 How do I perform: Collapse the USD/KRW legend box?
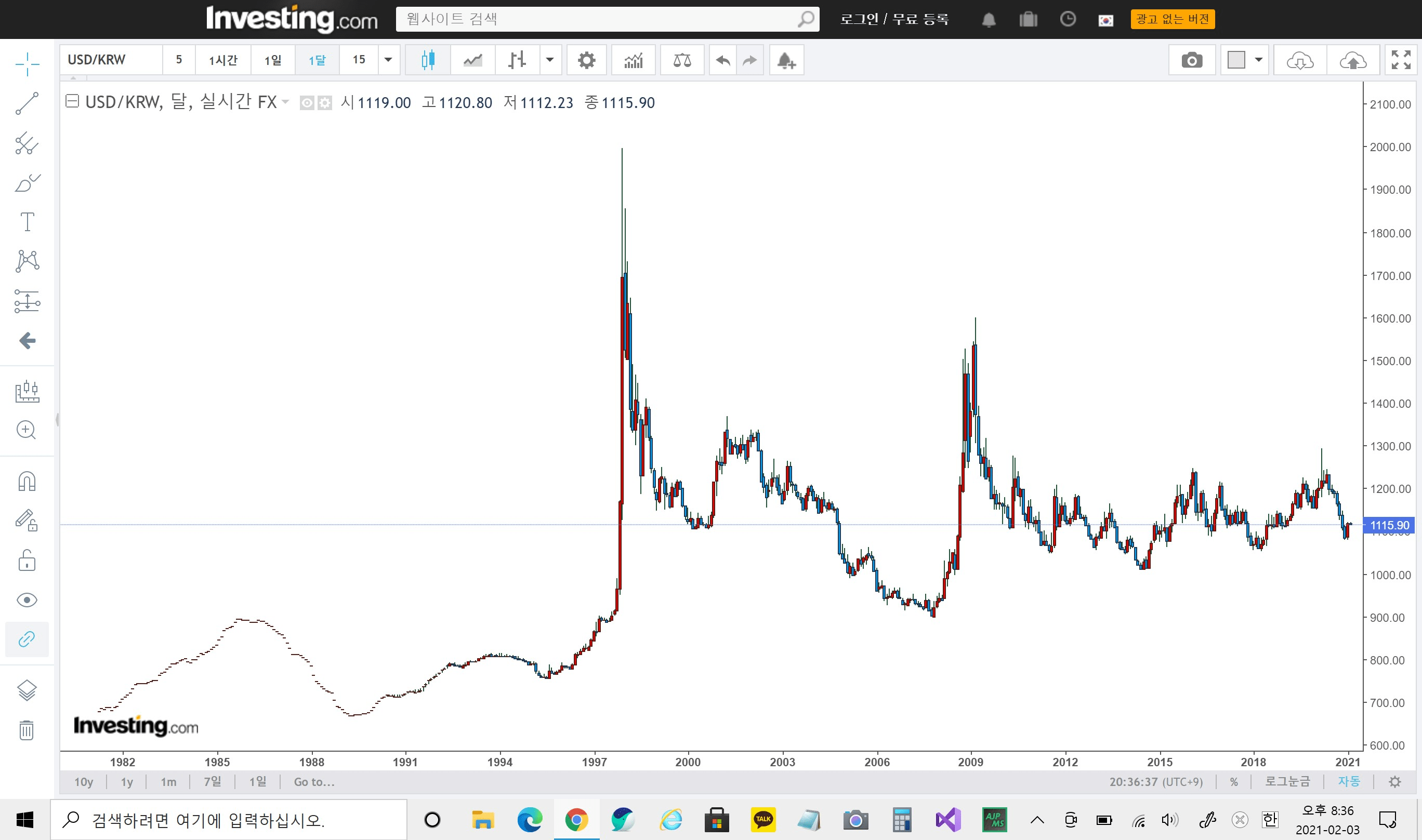[72, 101]
